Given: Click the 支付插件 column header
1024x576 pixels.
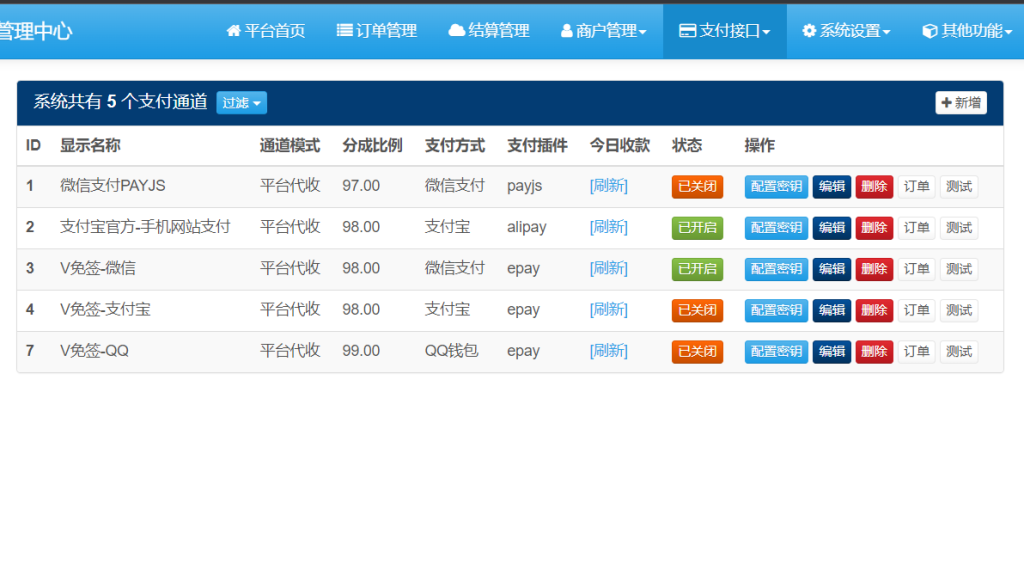Looking at the screenshot, I should click(537, 145).
